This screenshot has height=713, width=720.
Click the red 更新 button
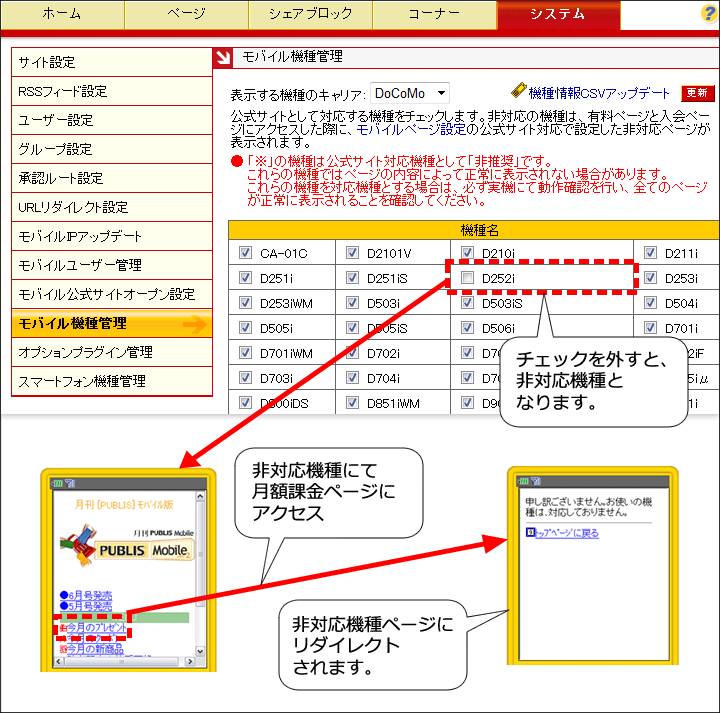pos(698,93)
